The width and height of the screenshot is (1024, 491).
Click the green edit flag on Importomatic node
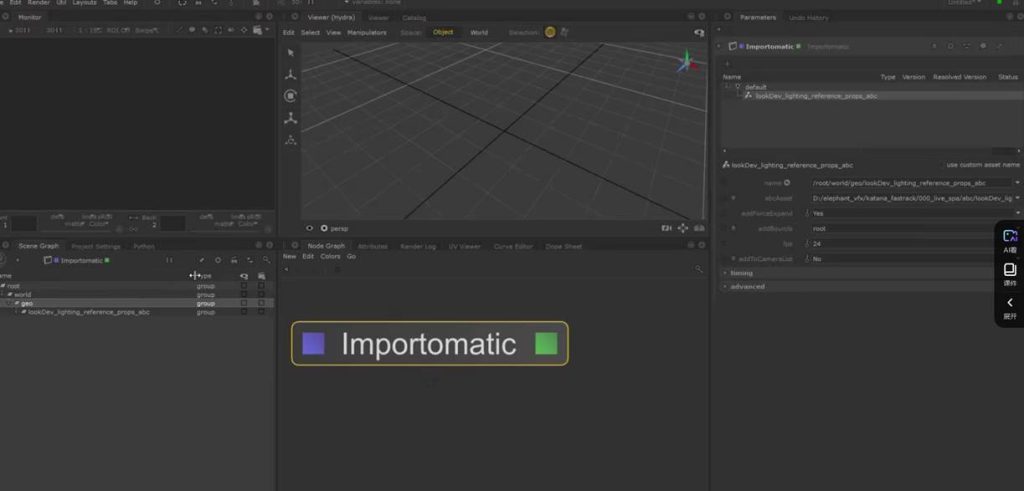(x=546, y=344)
